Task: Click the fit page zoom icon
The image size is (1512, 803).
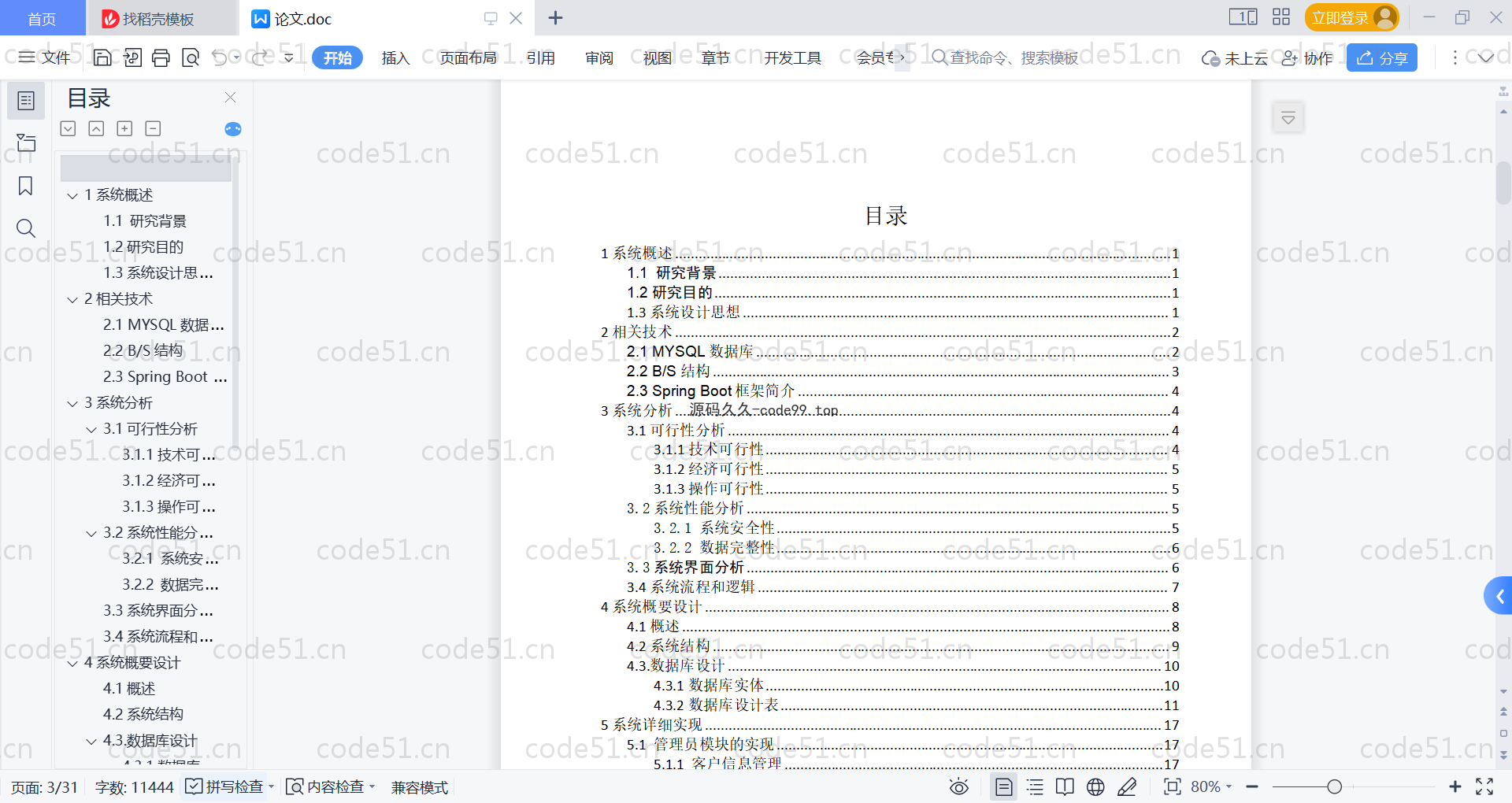Action: (x=1173, y=786)
